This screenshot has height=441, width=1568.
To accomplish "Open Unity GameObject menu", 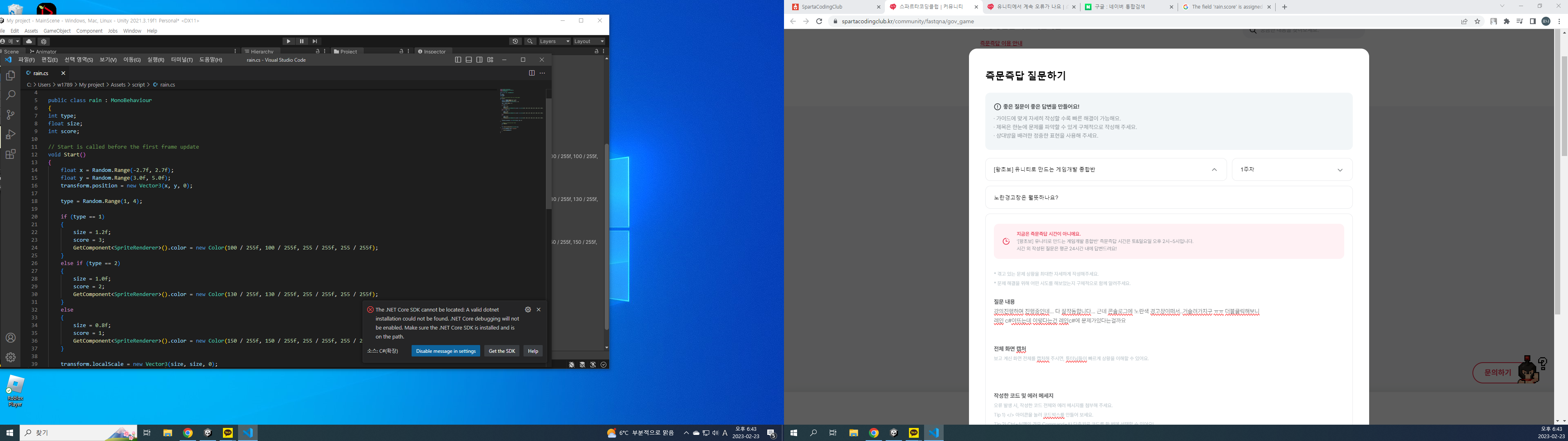I will (x=57, y=31).
